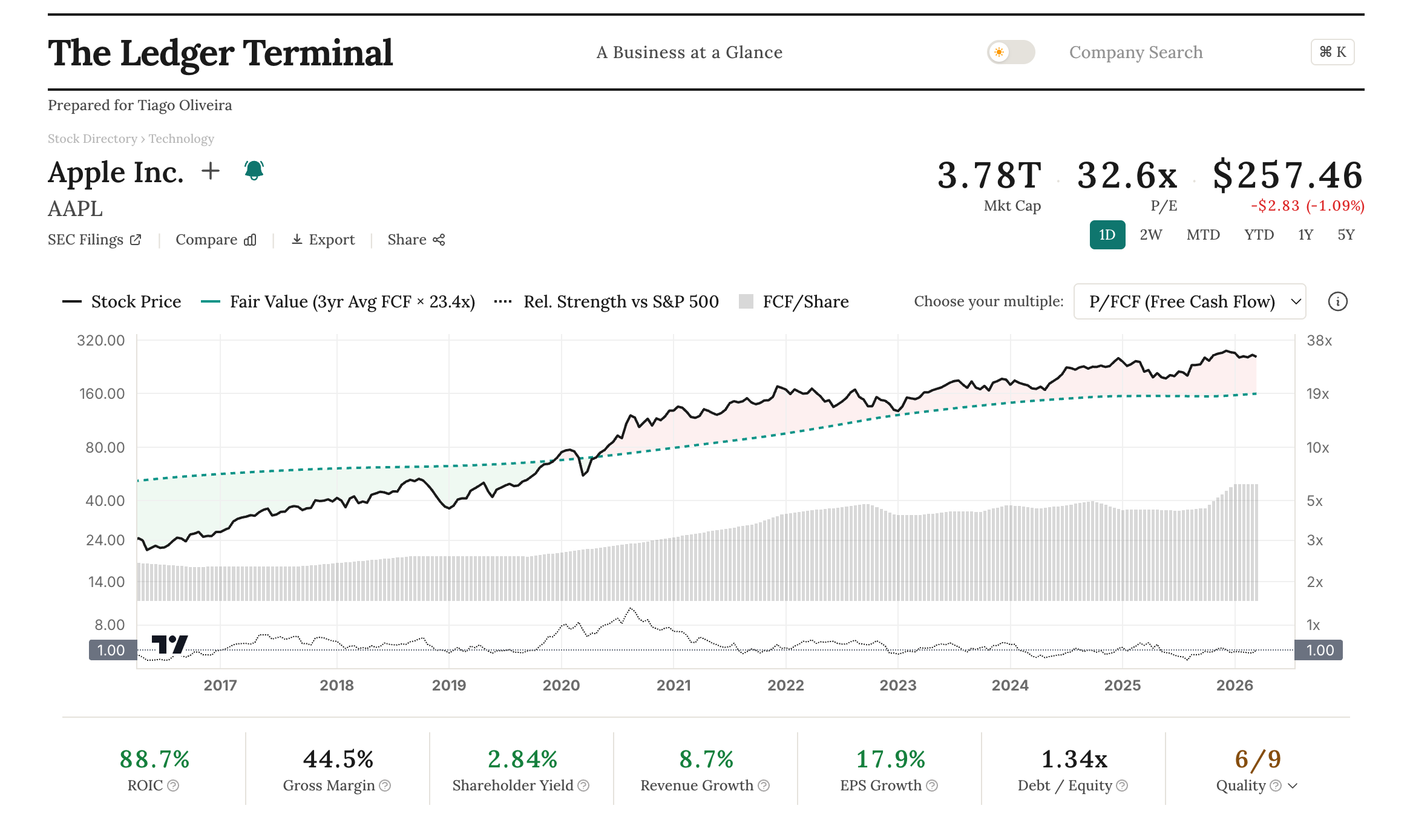The height and width of the screenshot is (840, 1410).
Task: Click the AAPL ticker symbol
Action: pos(76,208)
